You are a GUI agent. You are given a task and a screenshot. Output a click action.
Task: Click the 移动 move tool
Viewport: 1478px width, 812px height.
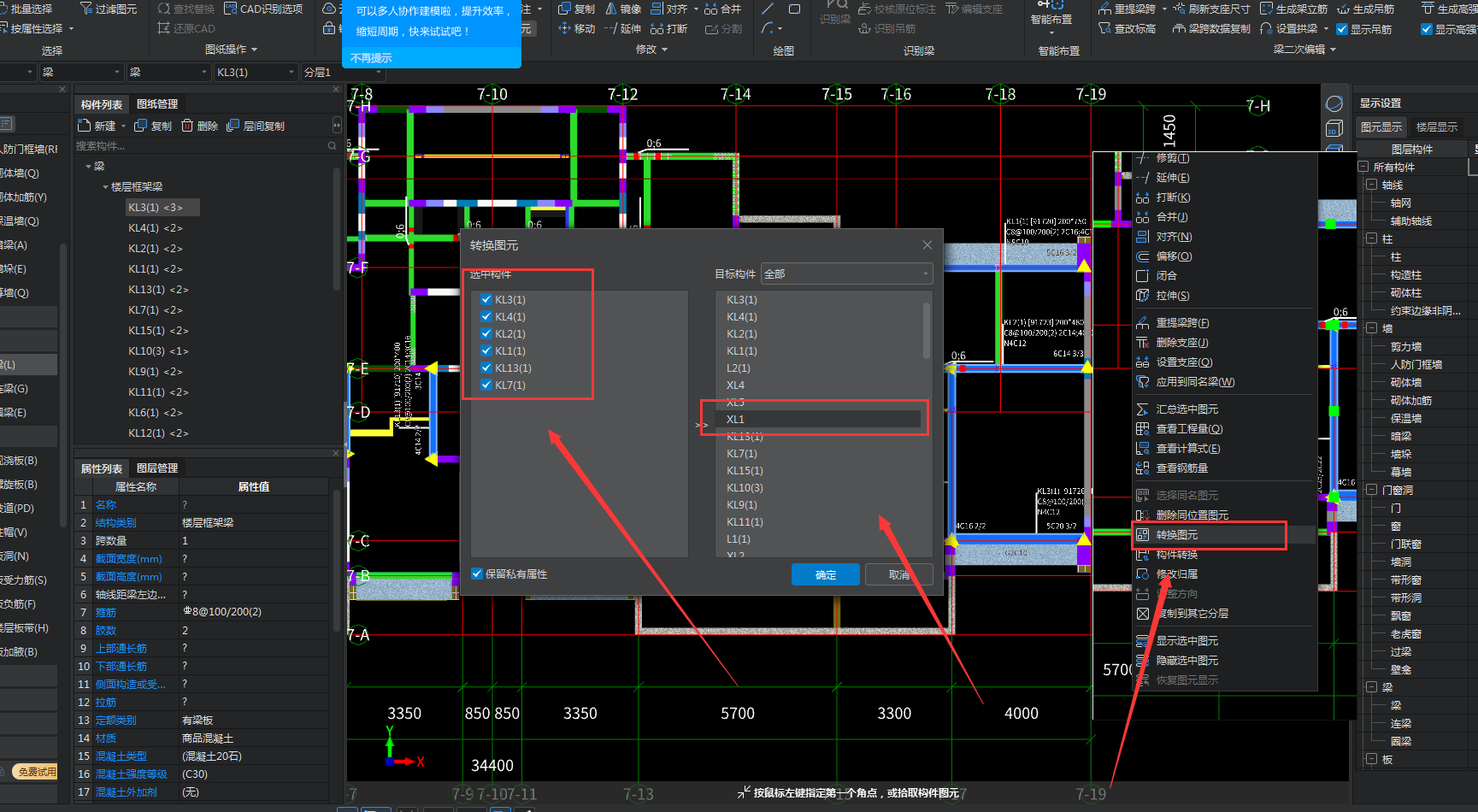[576, 28]
